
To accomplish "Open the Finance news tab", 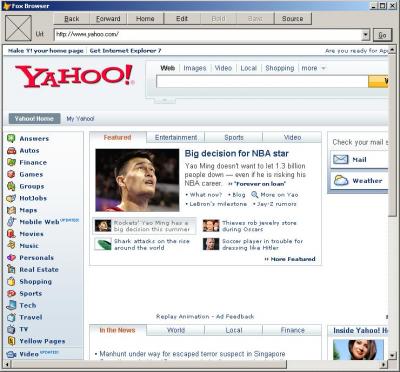I will pyautogui.click(x=292, y=330).
